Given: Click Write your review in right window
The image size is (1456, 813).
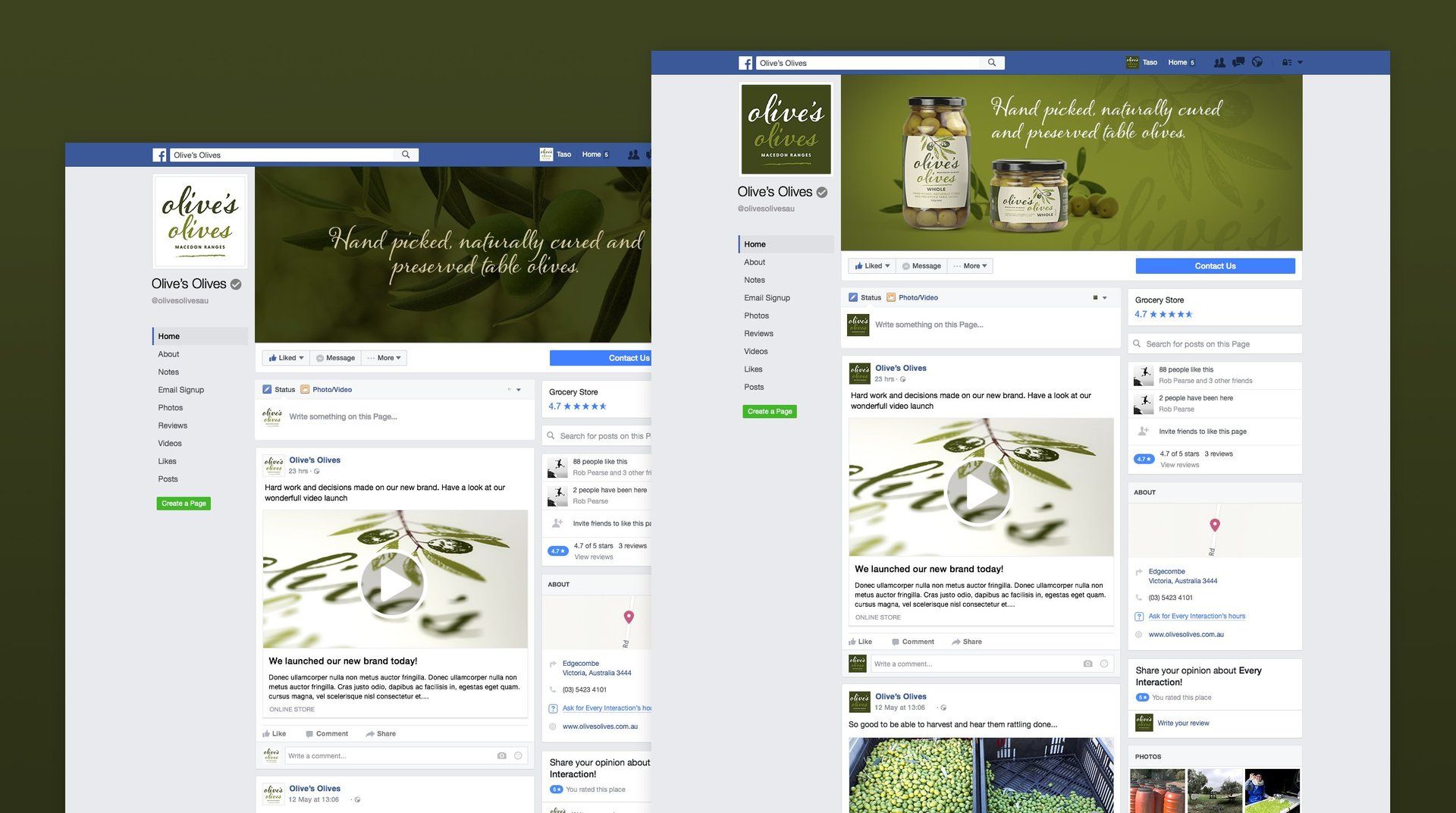Looking at the screenshot, I should tap(1183, 724).
